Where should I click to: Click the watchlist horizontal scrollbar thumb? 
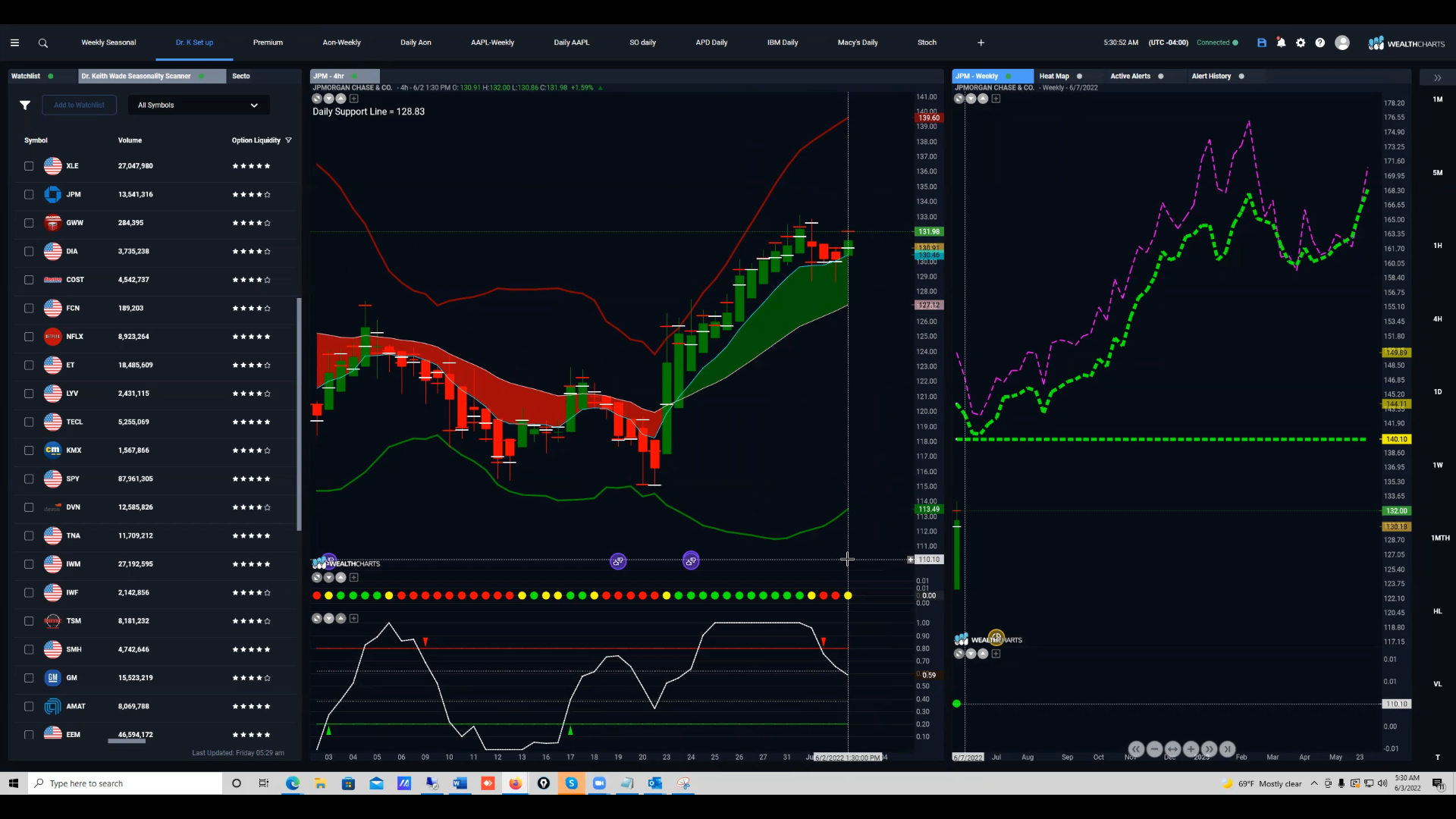(127, 742)
